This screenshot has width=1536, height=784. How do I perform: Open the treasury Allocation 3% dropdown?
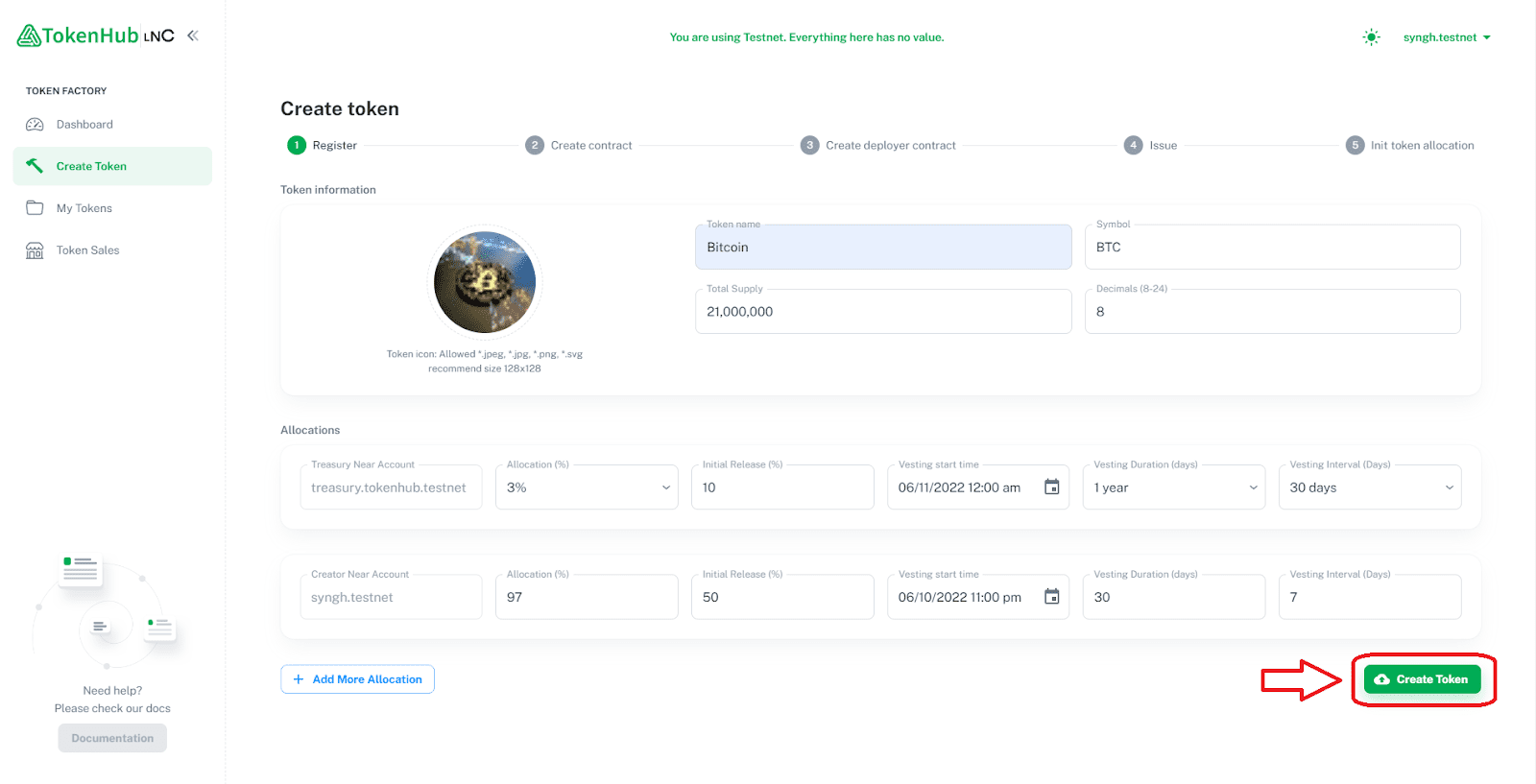[x=587, y=487]
